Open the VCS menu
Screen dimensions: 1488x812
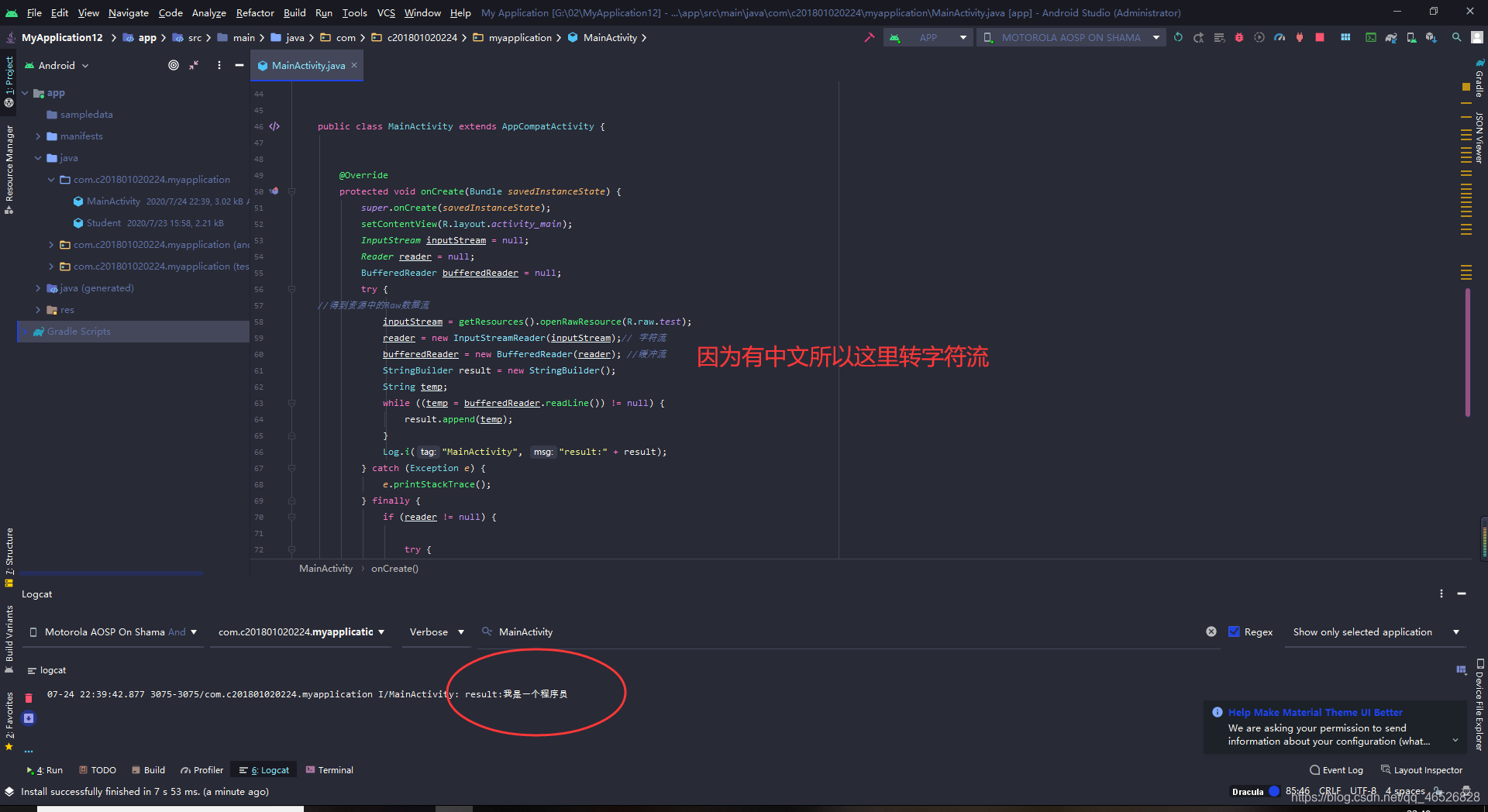click(386, 12)
